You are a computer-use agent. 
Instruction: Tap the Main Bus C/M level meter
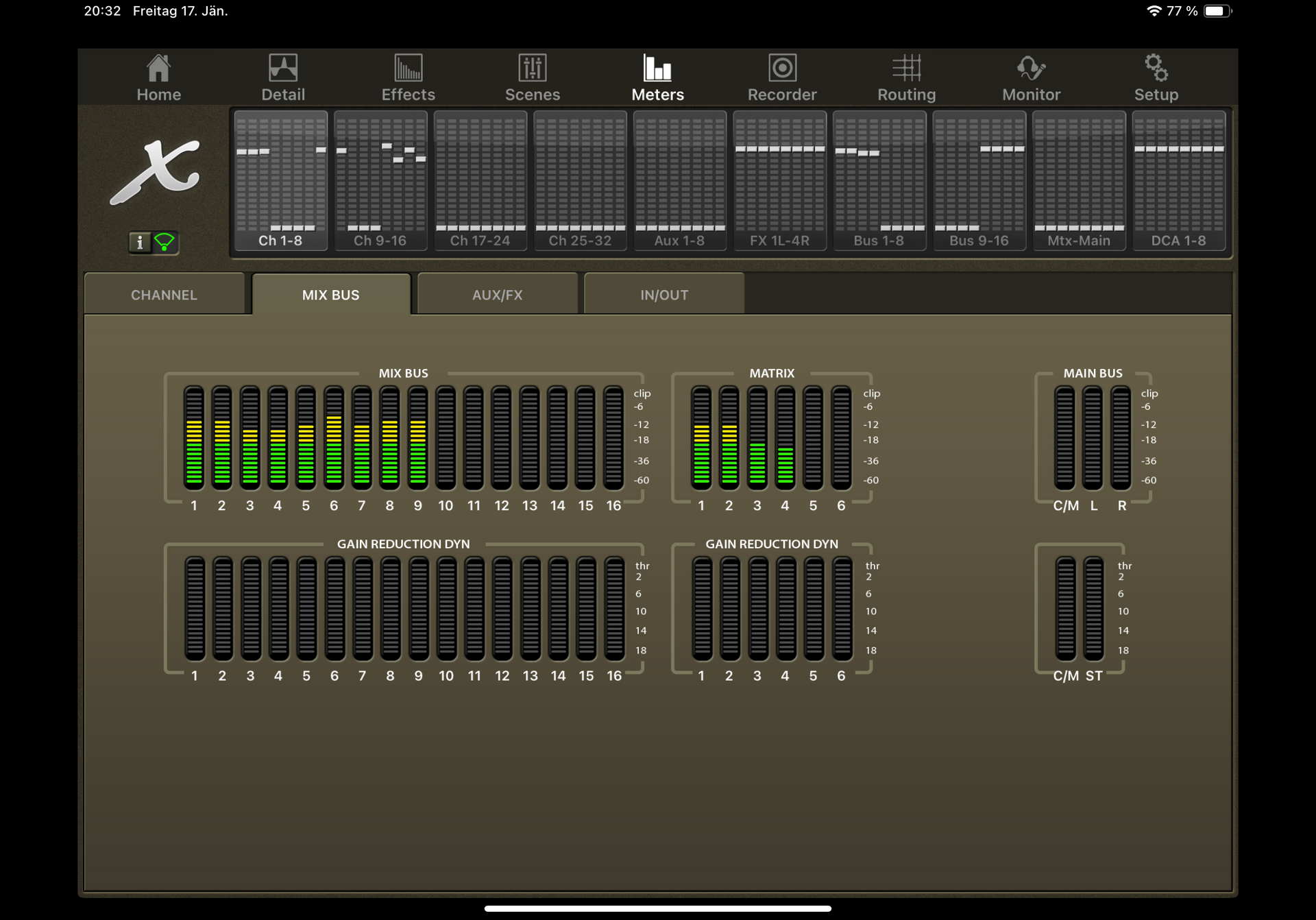(1064, 437)
